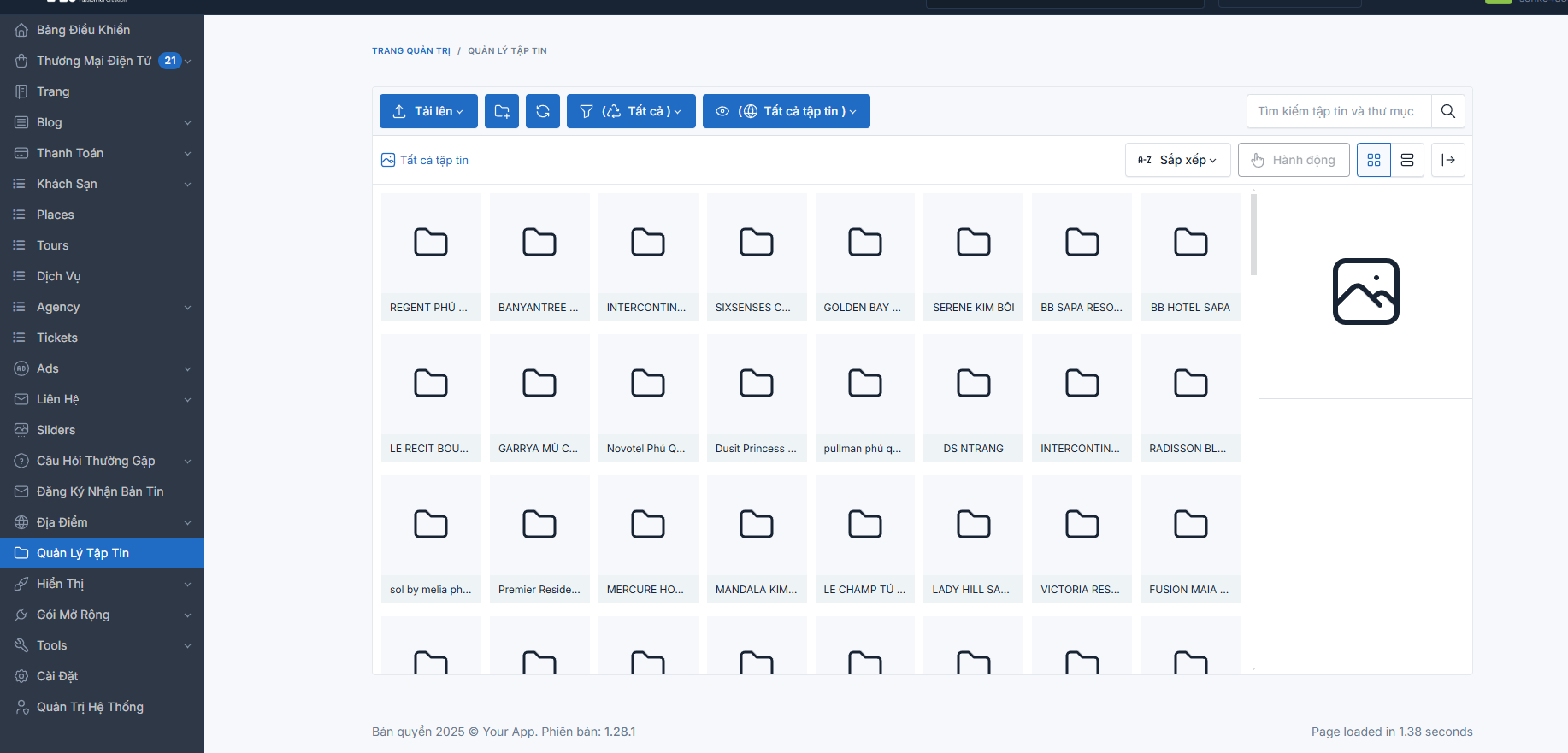Image resolution: width=1568 pixels, height=753 pixels.
Task: Open Bảng Điều Khiển in sidebar
Action: coord(102,30)
